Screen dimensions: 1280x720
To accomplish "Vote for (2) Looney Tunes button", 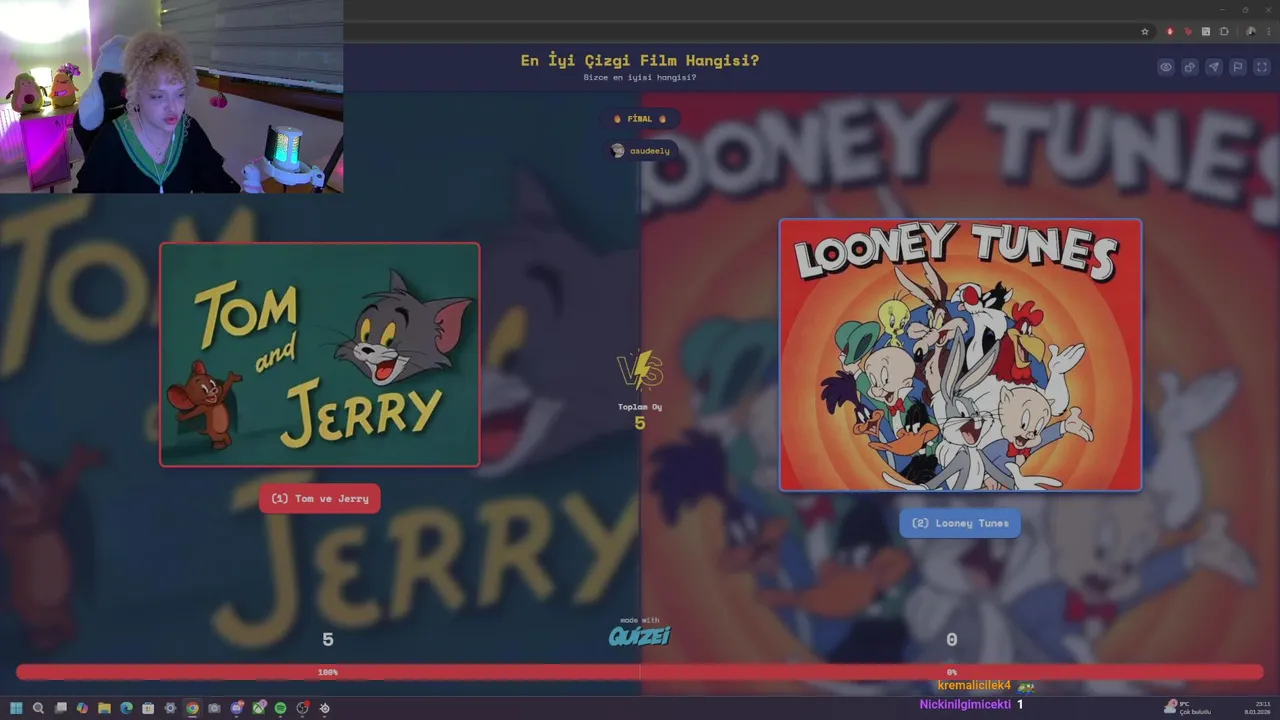I will click(x=960, y=523).
